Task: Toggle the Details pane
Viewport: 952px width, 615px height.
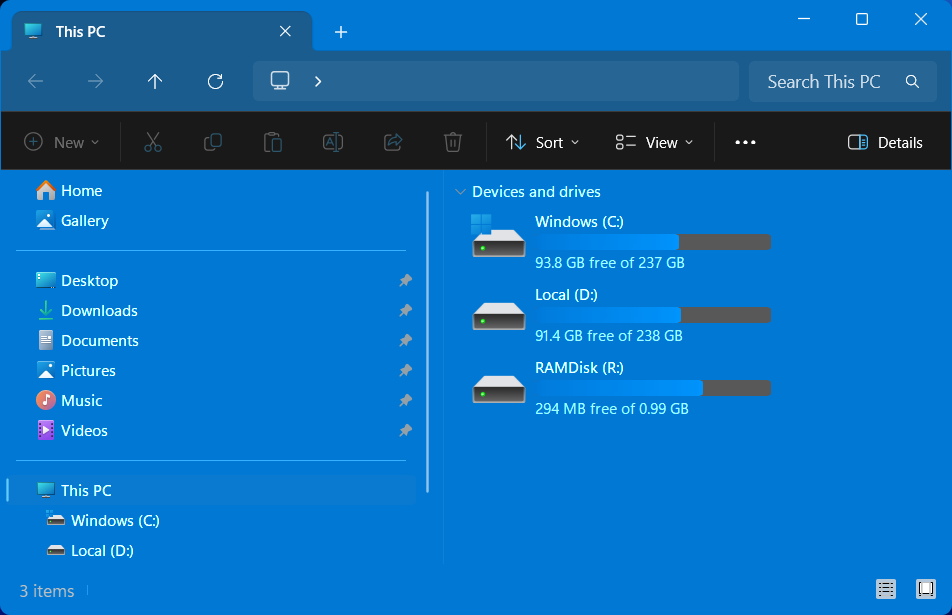Action: pyautogui.click(x=885, y=143)
